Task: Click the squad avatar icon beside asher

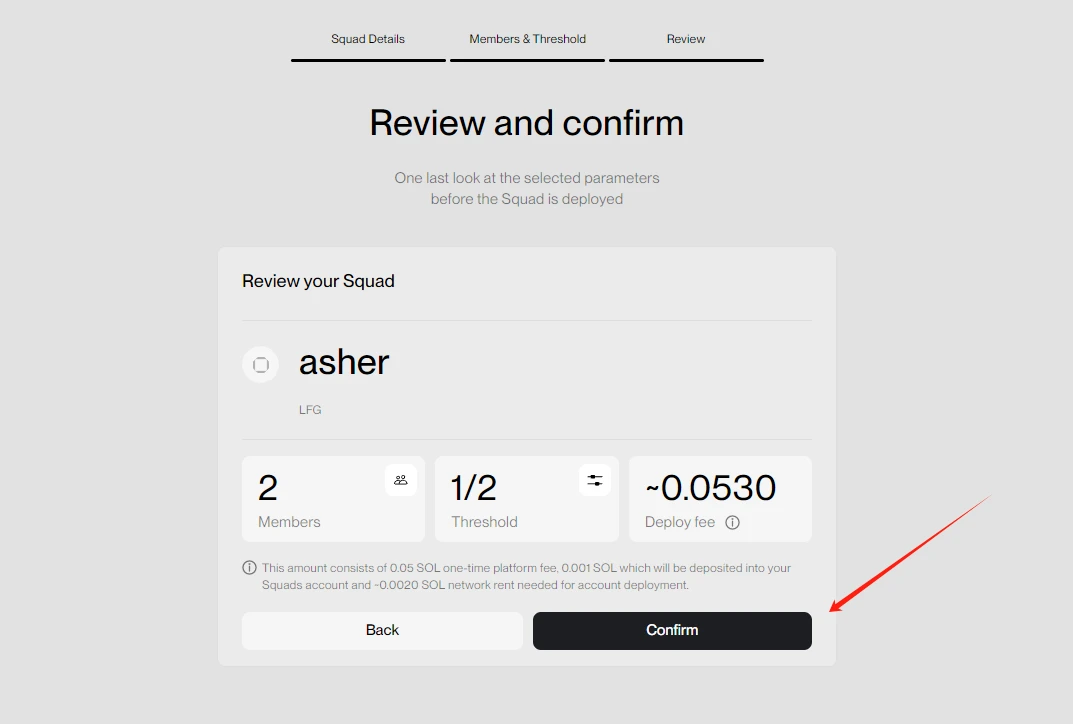Action: [261, 365]
